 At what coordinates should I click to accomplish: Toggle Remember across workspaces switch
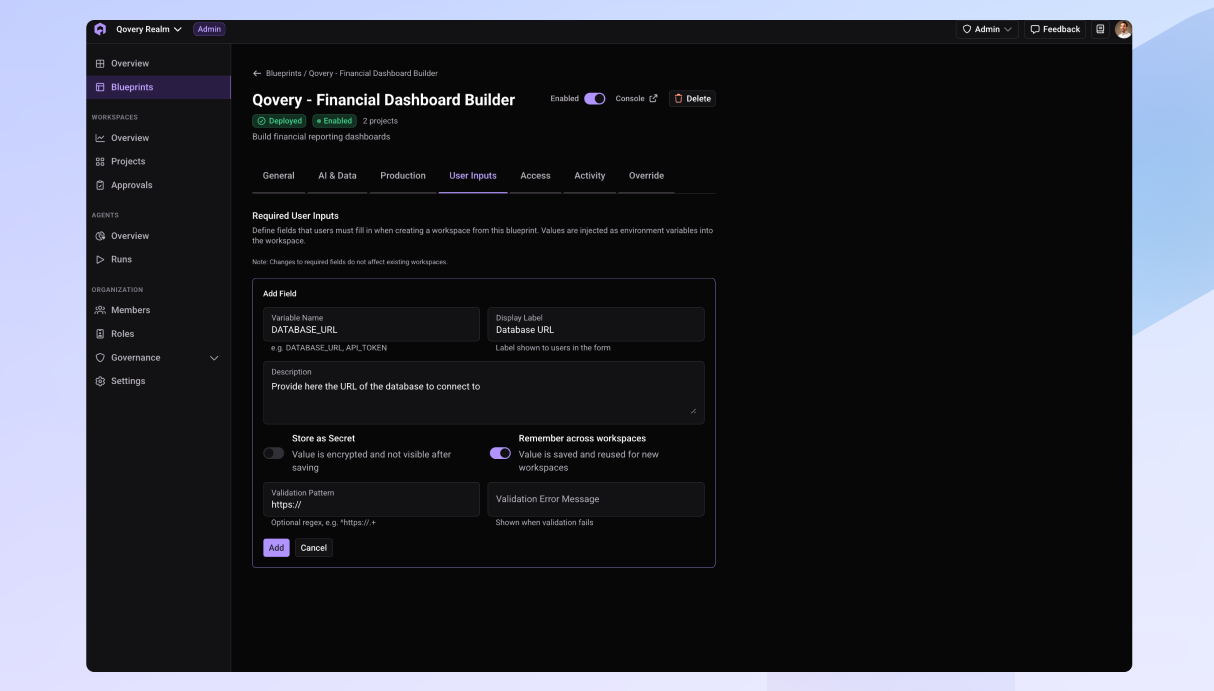coord(500,453)
